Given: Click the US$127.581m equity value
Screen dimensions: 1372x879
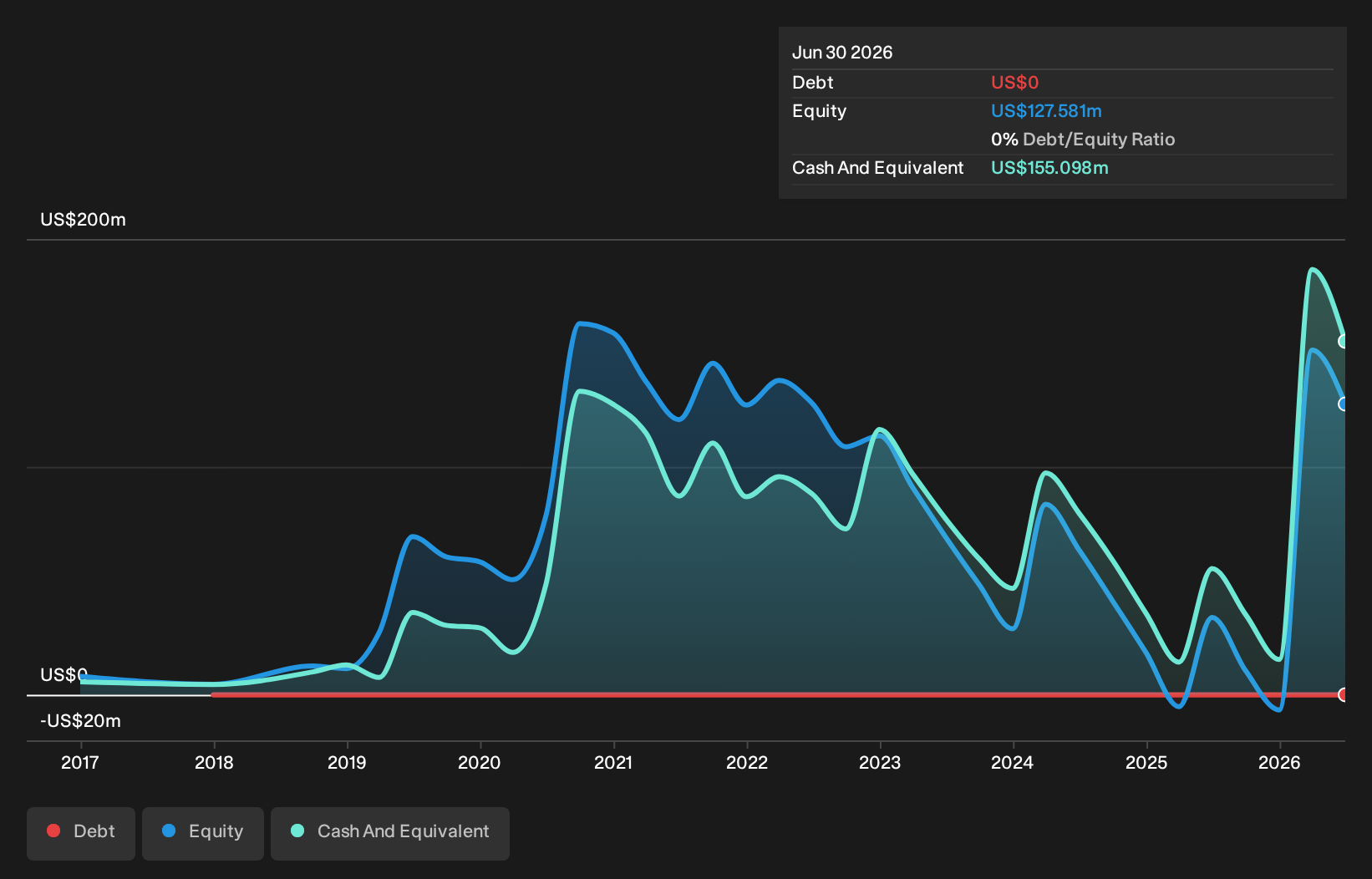Looking at the screenshot, I should 1046,111.
